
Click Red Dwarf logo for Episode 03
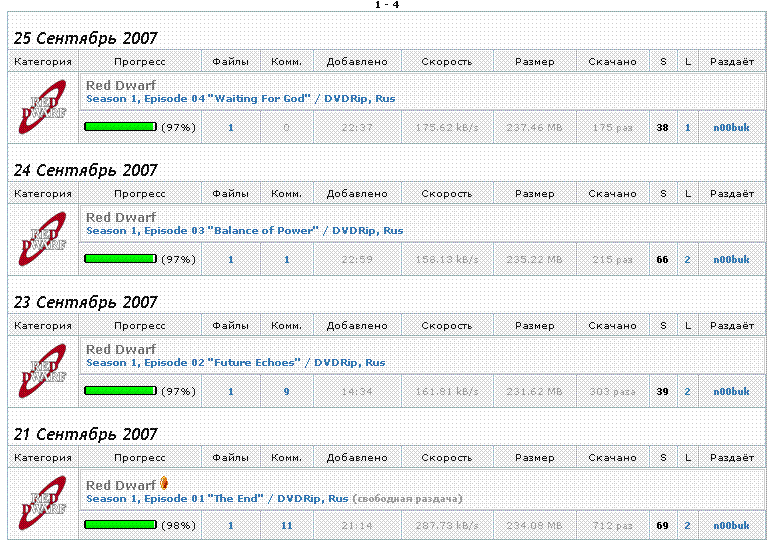click(x=43, y=239)
